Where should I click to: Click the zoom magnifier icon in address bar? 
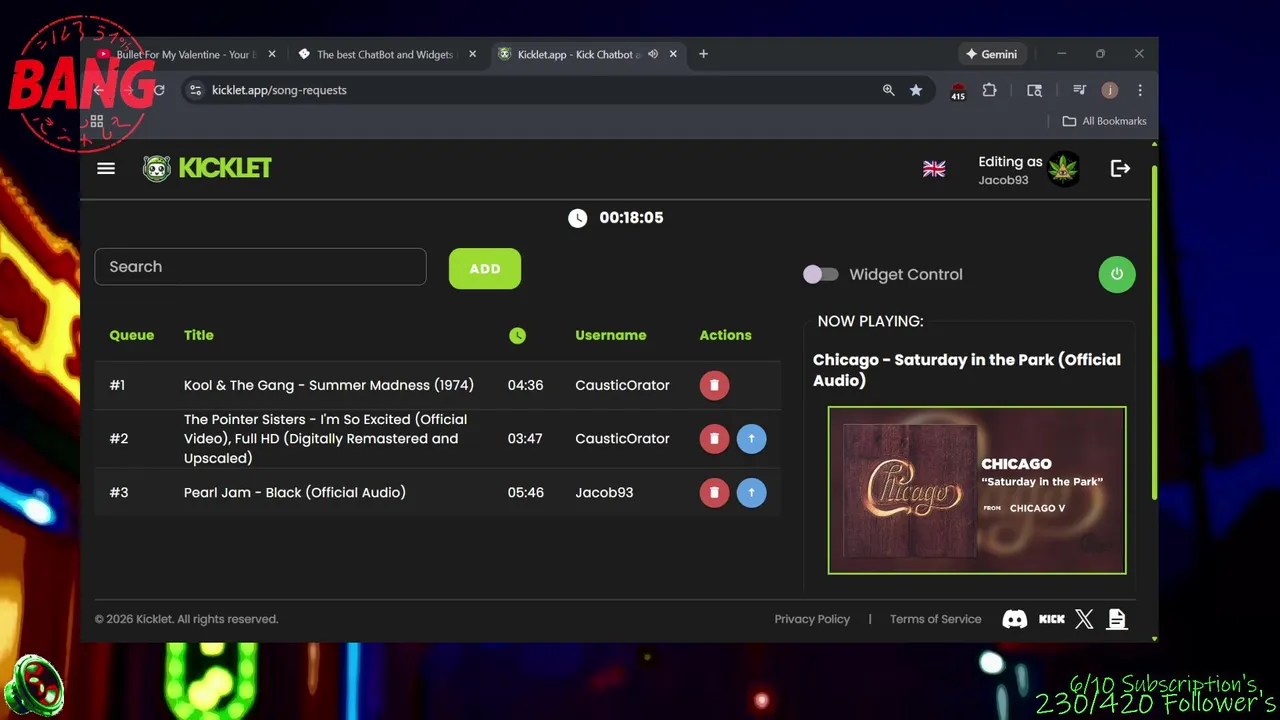coord(888,90)
